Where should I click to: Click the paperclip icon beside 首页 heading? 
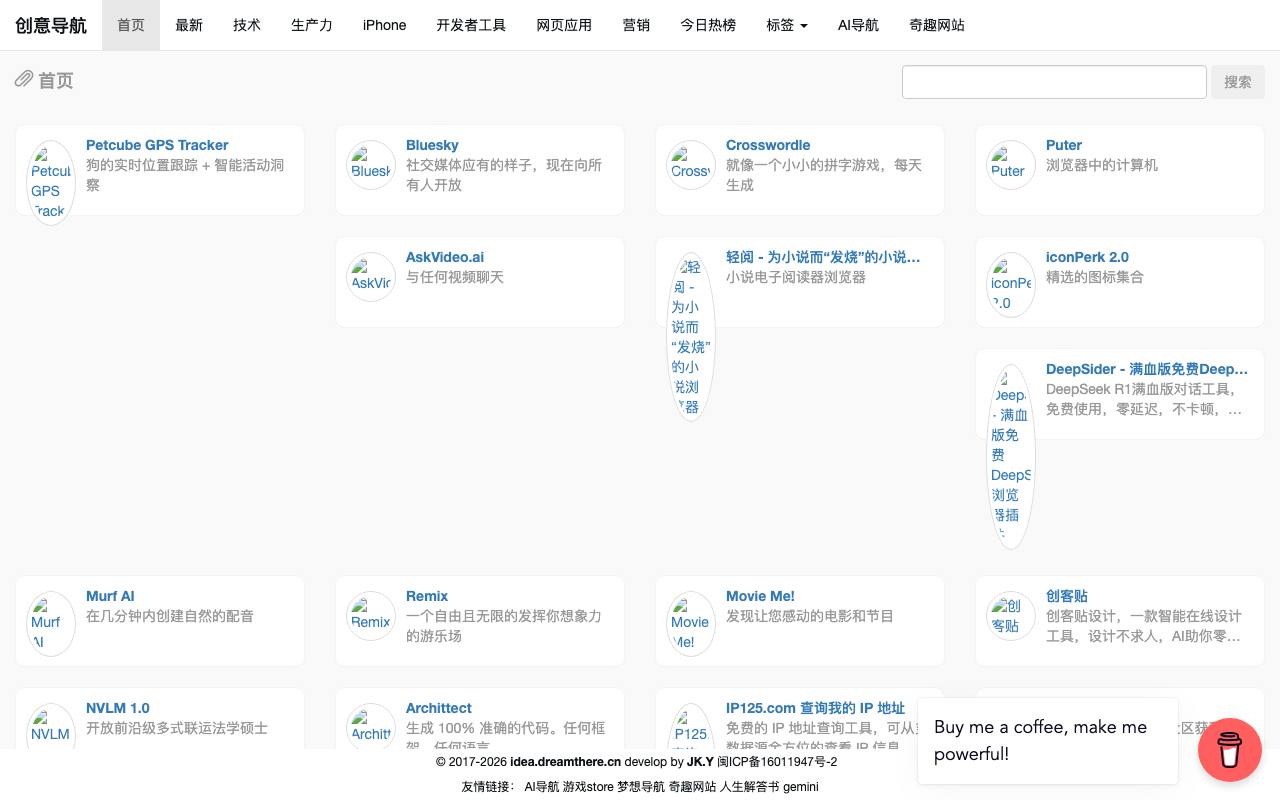click(x=24, y=79)
